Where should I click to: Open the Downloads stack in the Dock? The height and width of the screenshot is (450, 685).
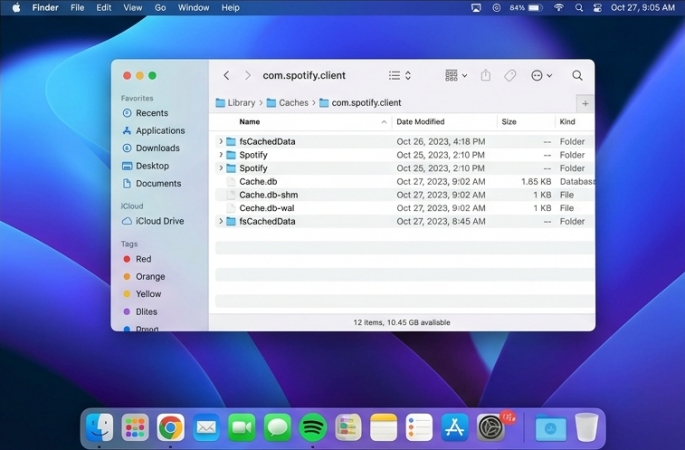(x=550, y=428)
